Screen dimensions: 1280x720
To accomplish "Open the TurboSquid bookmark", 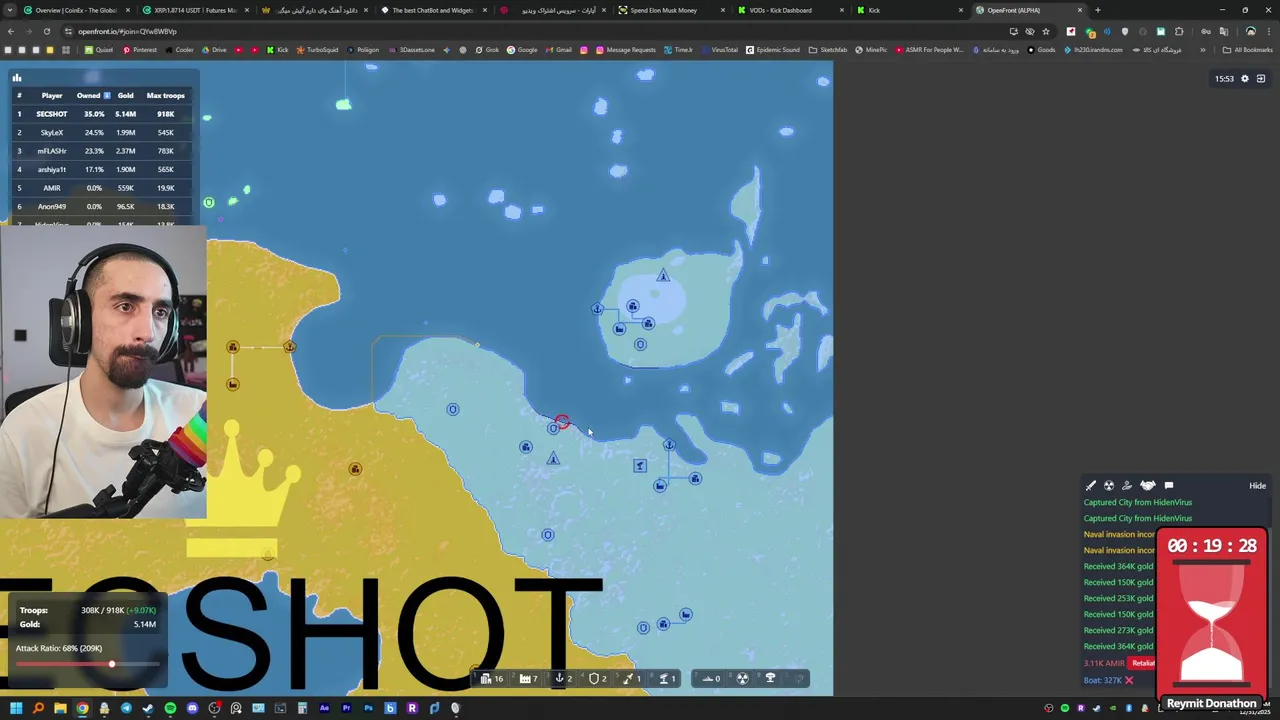I will click(317, 50).
